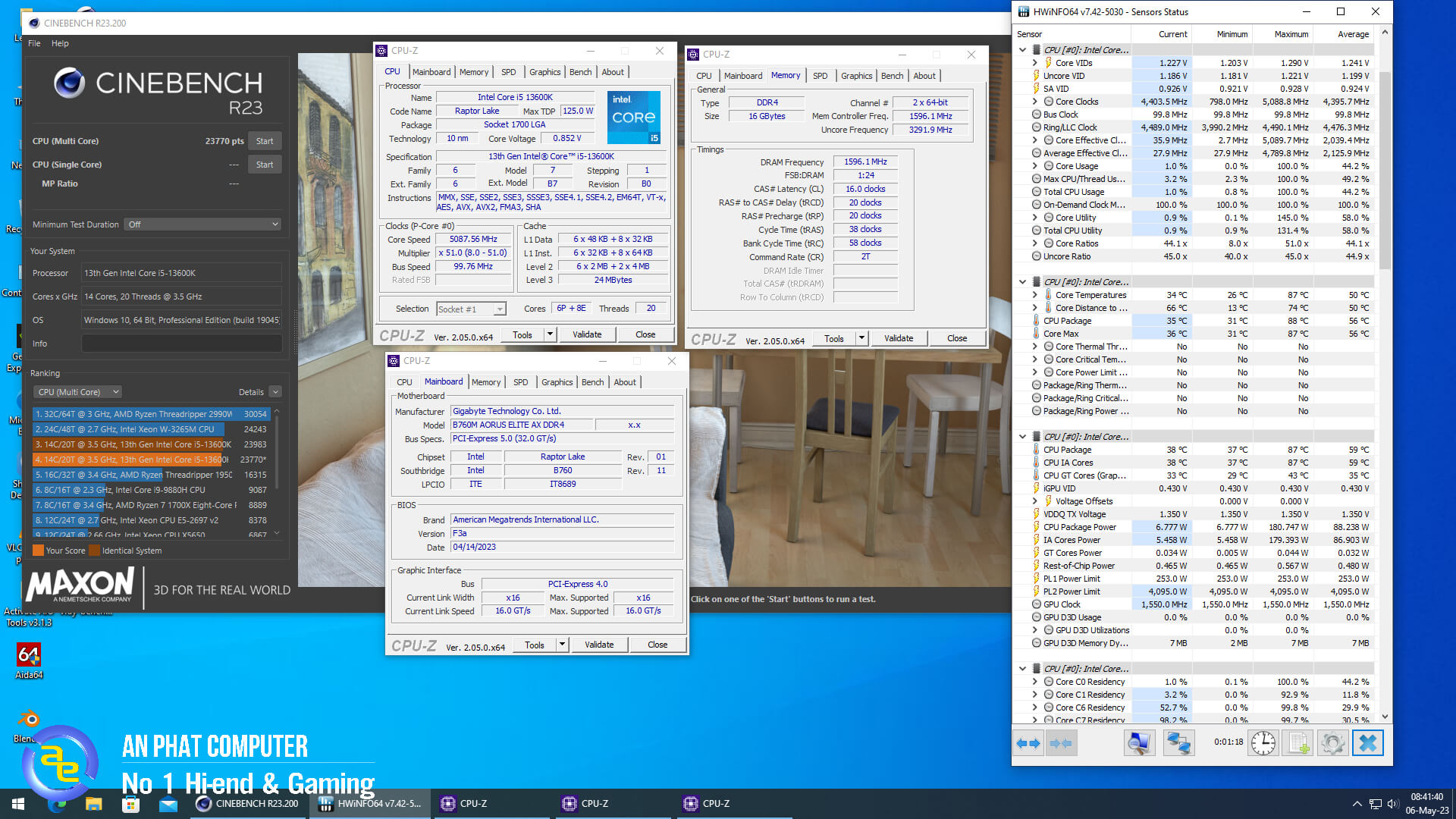
Task: Click Validate in CPU-Z CPU window
Action: coord(587,334)
